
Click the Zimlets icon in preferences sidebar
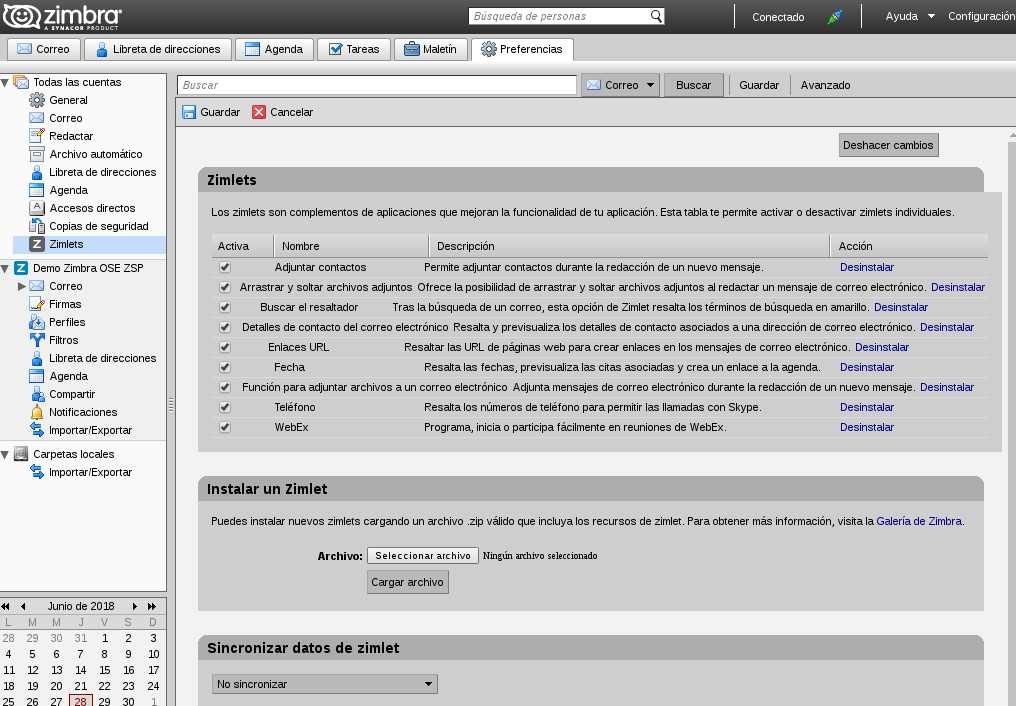tap(37, 244)
